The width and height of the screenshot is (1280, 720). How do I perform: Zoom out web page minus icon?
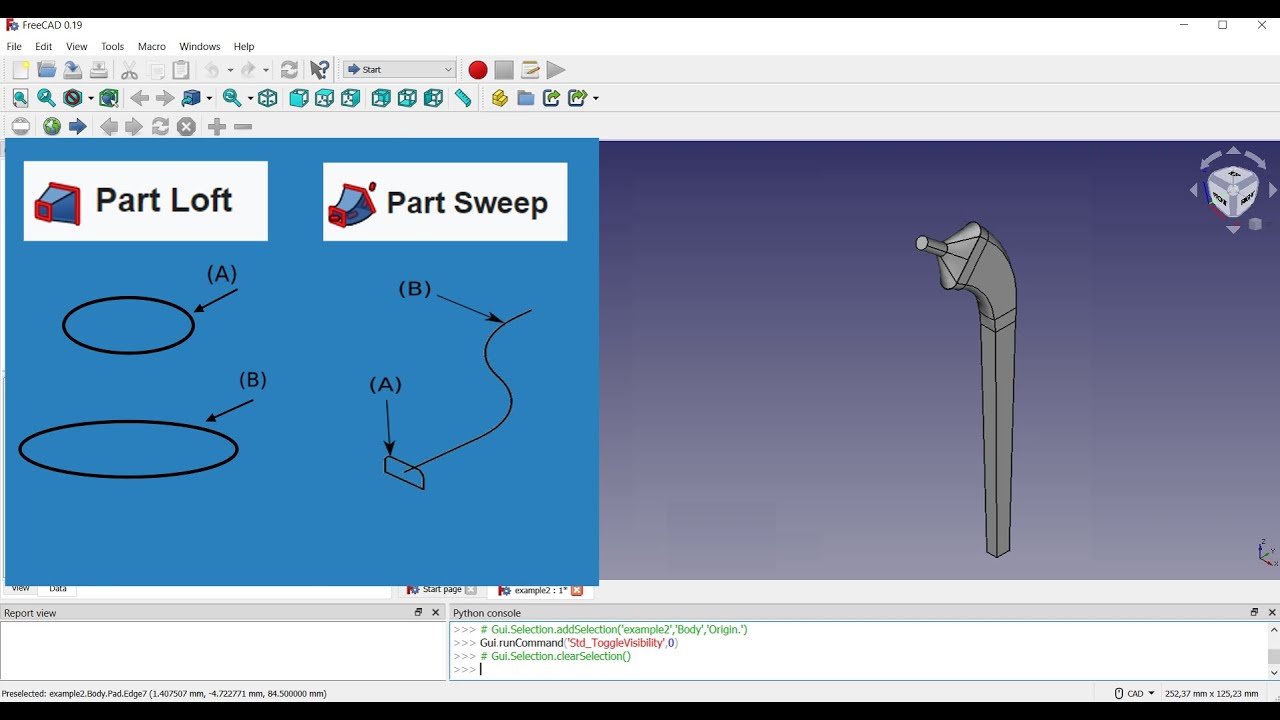[x=243, y=127]
